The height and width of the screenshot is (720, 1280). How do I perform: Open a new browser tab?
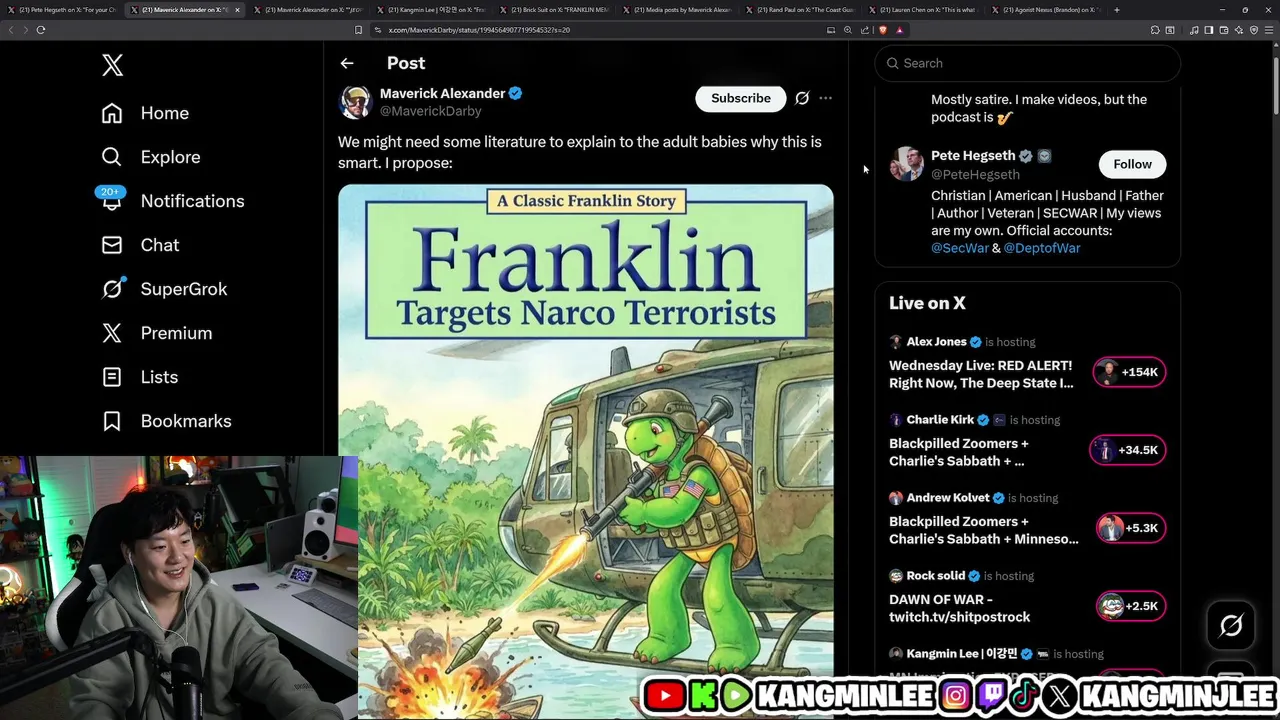[x=1117, y=10]
